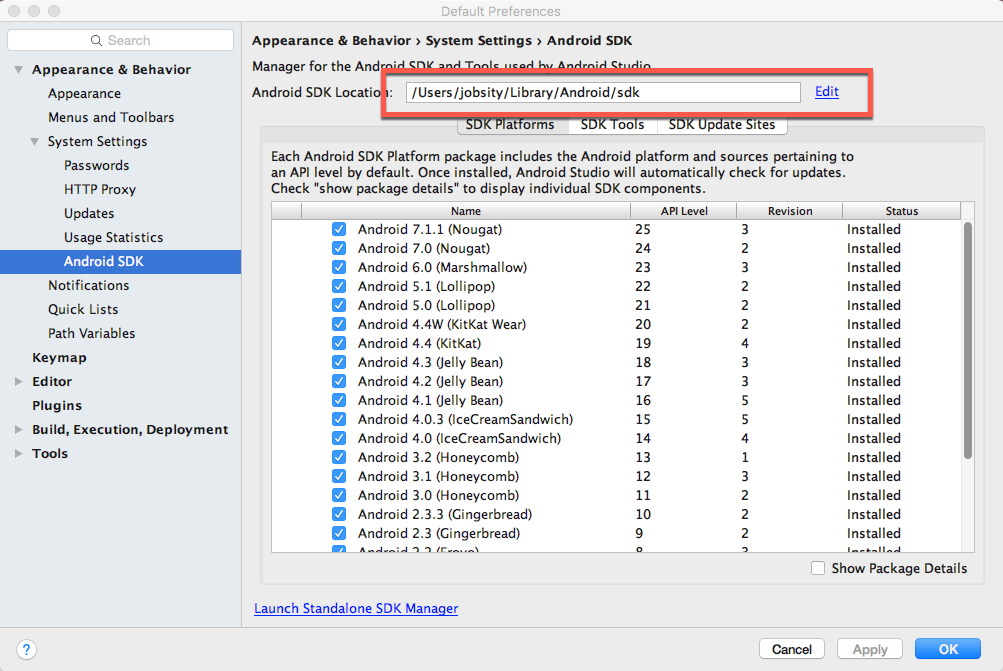
Task: Collapse System Settings tree arrow
Action: pyautogui.click(x=35, y=141)
